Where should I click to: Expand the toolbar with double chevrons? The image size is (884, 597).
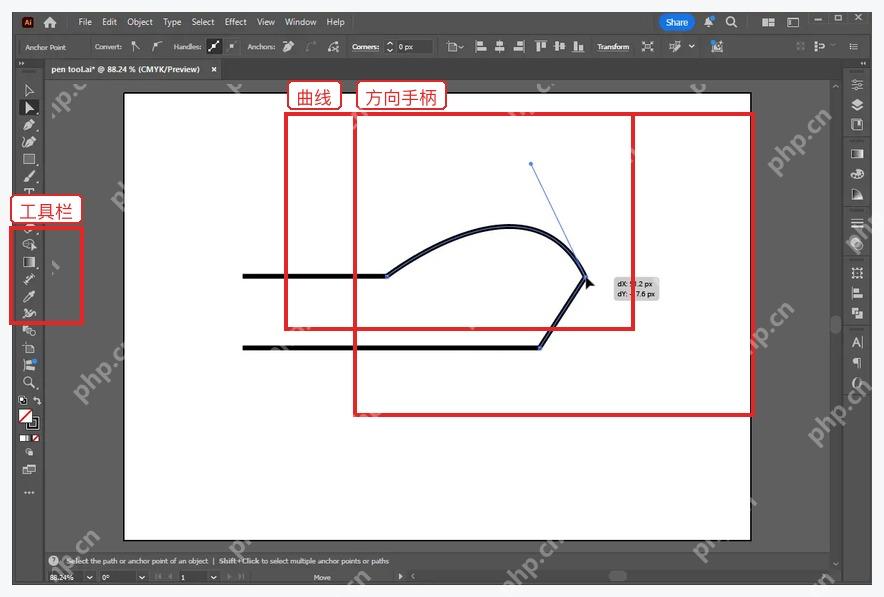(x=21, y=64)
